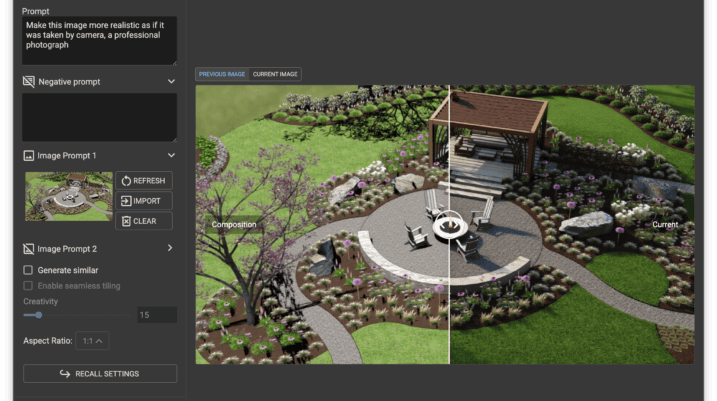Collapse the Negative prompt section chevron
Viewport: 717px width, 401px height.
click(x=171, y=81)
